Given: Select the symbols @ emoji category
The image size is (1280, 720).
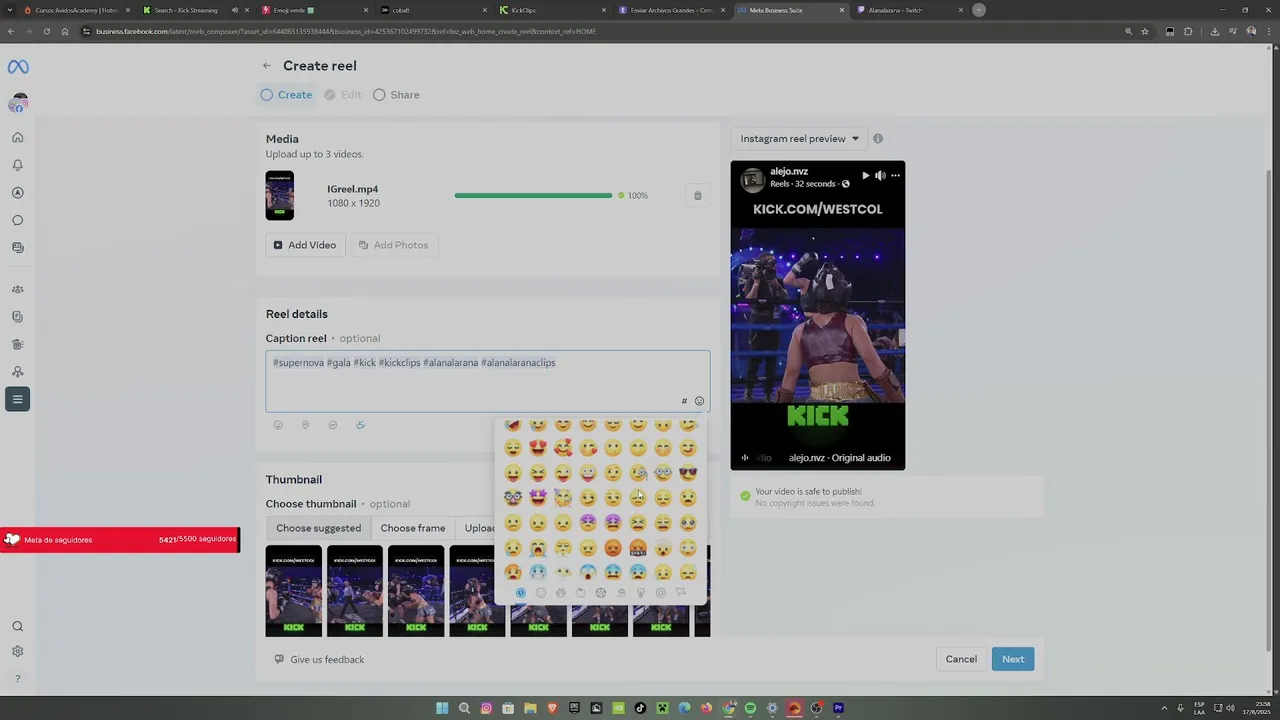Looking at the screenshot, I should 661,593.
